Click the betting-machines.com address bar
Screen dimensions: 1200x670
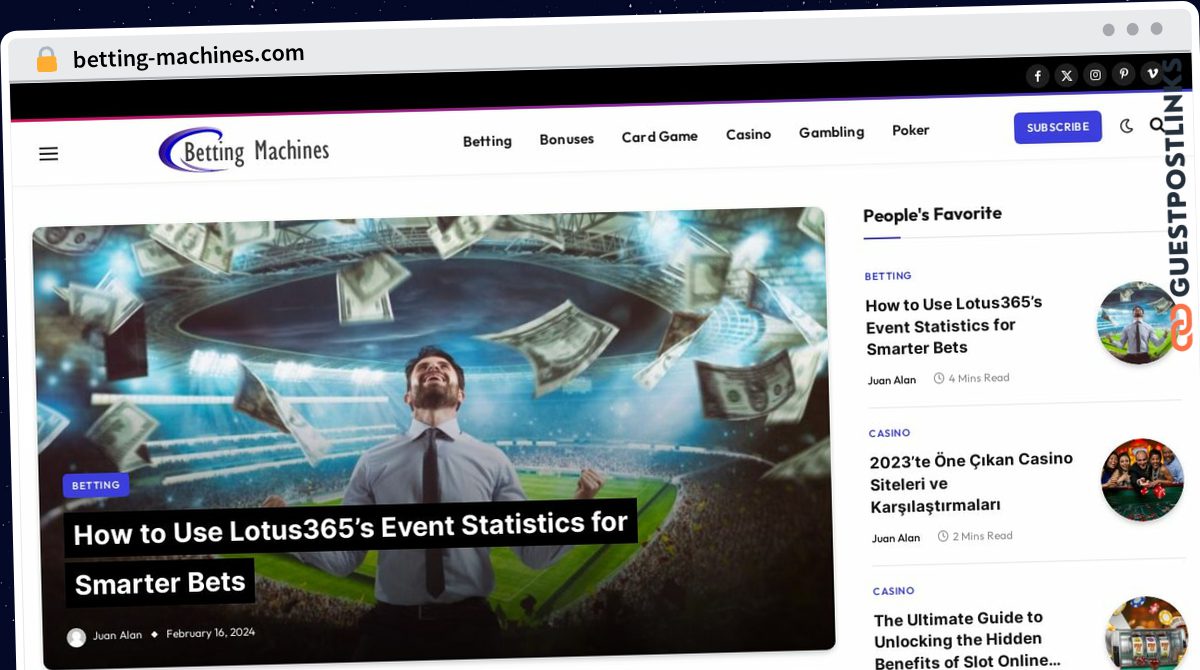tap(188, 56)
